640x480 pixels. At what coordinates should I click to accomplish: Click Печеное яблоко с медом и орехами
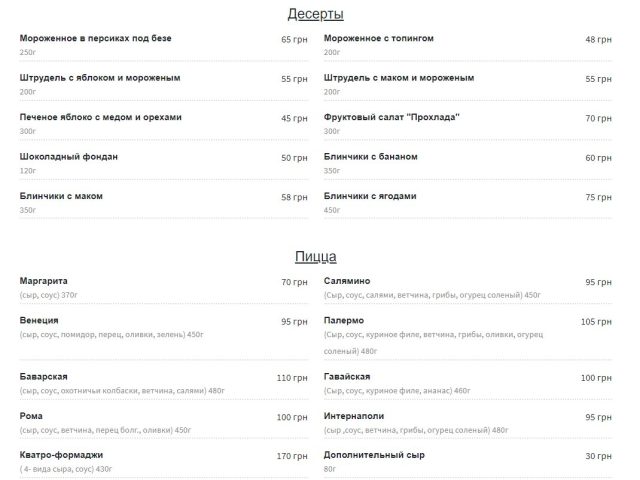tap(101, 118)
